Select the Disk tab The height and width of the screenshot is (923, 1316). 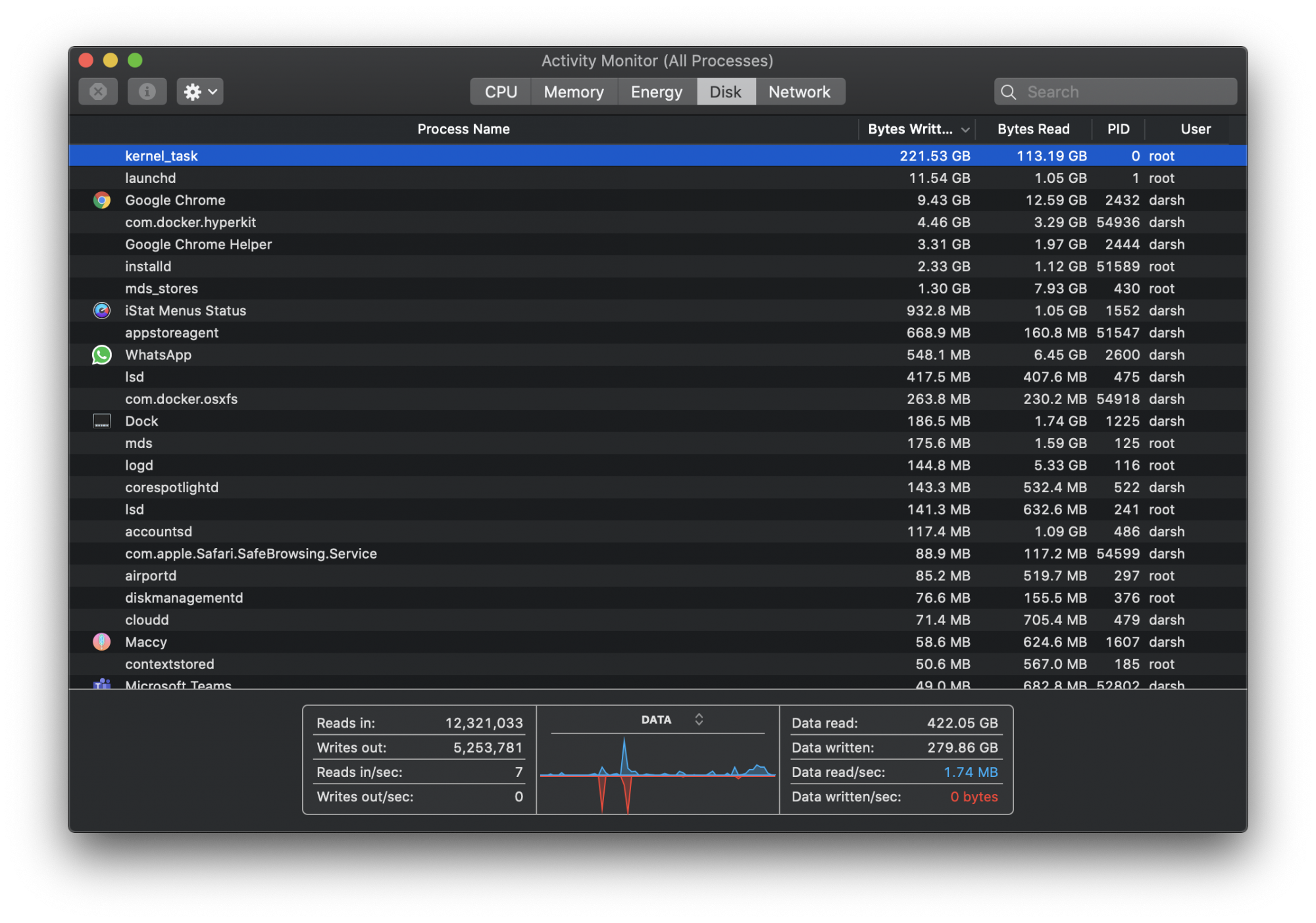coord(726,91)
